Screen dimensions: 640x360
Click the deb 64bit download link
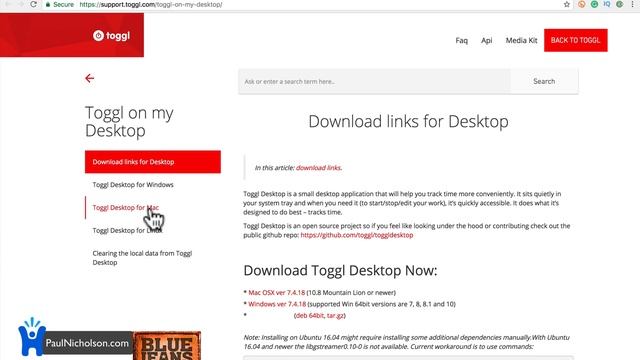pyautogui.click(x=309, y=316)
